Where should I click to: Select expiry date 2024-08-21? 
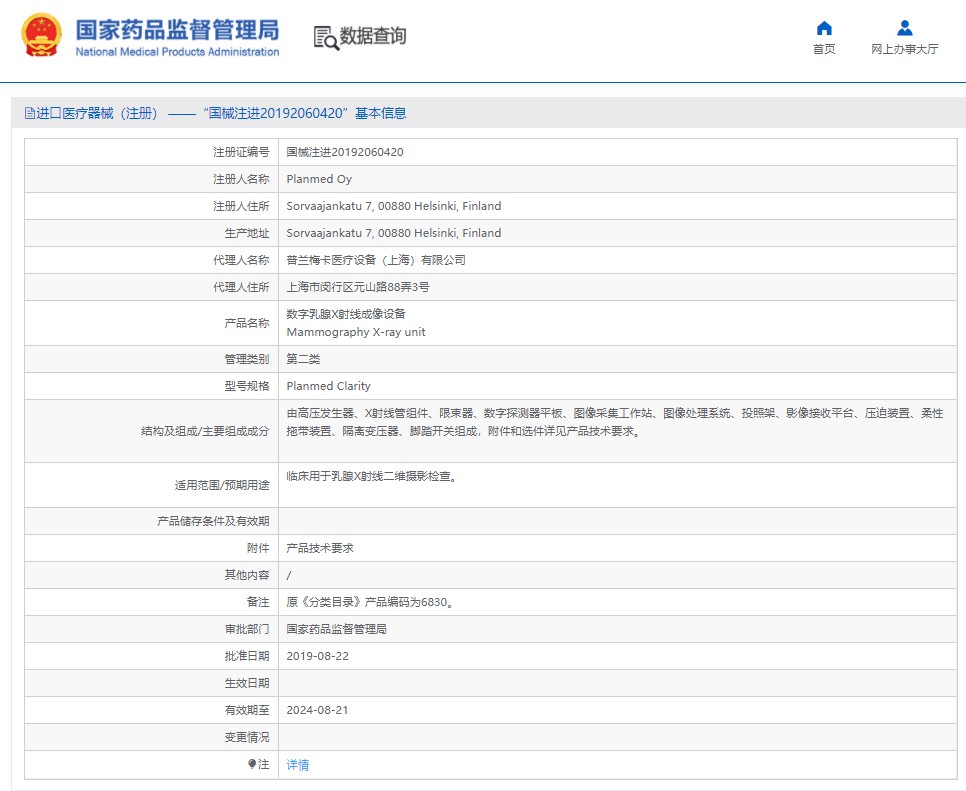coord(317,710)
